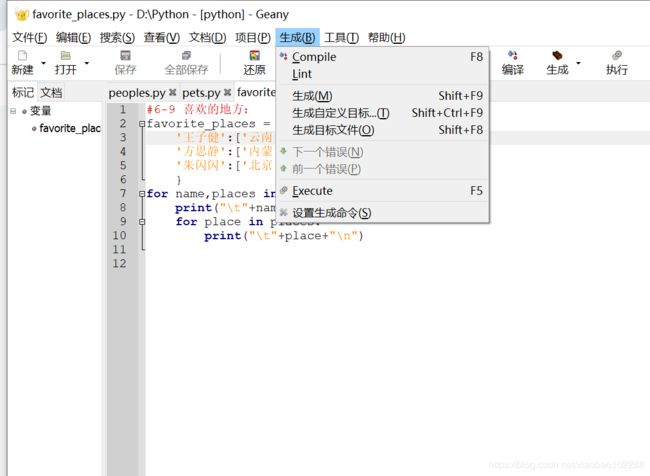Close the pets.py tab
This screenshot has width=650, height=476.
227,92
